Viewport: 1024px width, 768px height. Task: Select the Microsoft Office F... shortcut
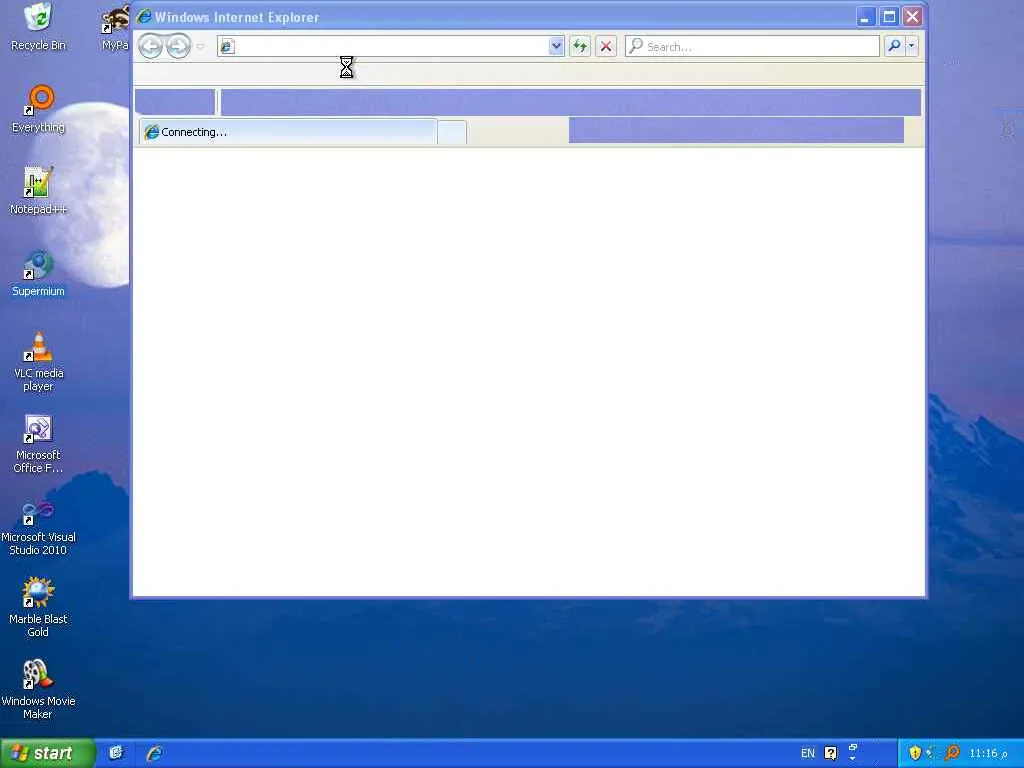(39, 444)
